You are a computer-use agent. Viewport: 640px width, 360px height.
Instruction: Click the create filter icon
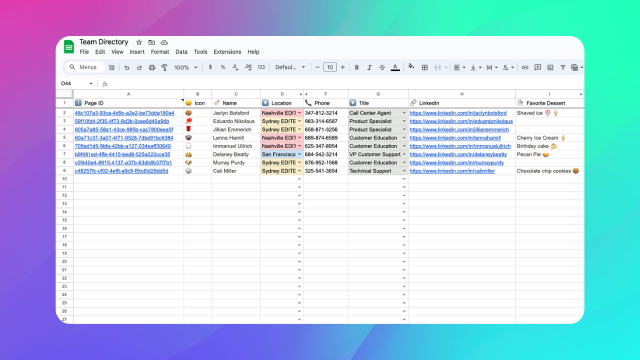[x=562, y=67]
